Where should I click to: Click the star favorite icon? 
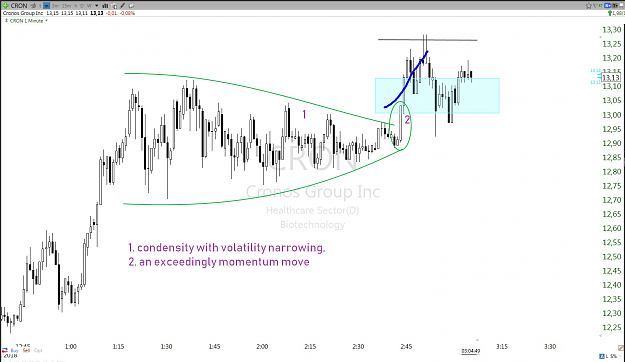pos(589,6)
